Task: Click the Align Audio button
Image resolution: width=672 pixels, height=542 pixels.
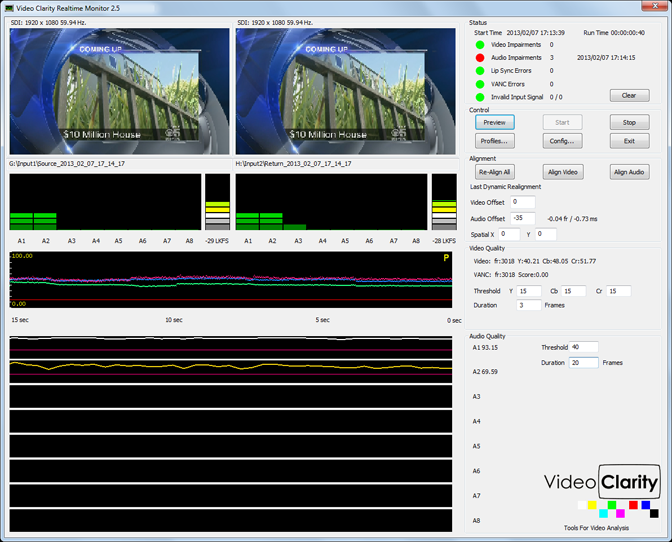Action: [x=629, y=172]
